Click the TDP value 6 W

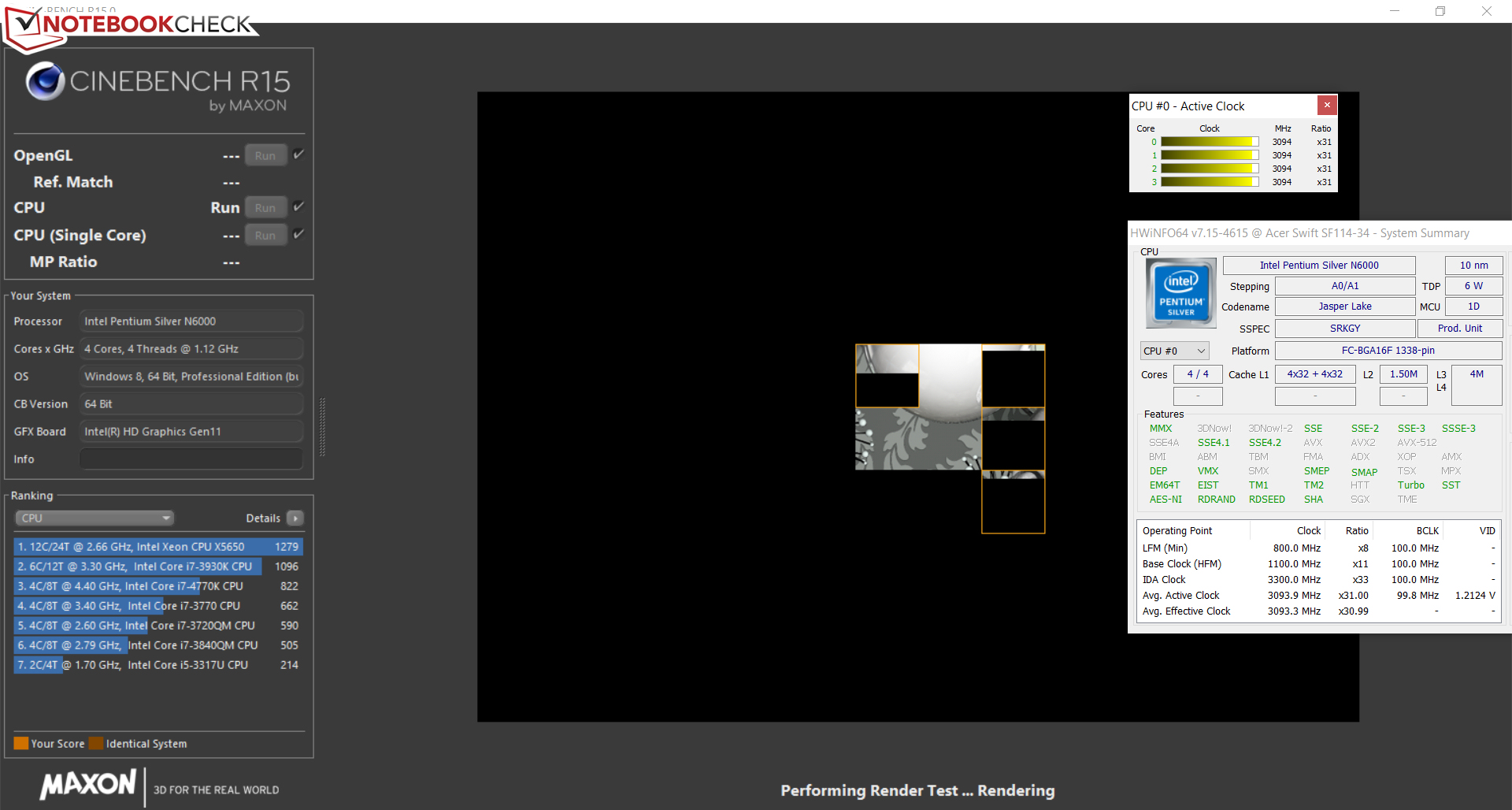click(x=1474, y=286)
